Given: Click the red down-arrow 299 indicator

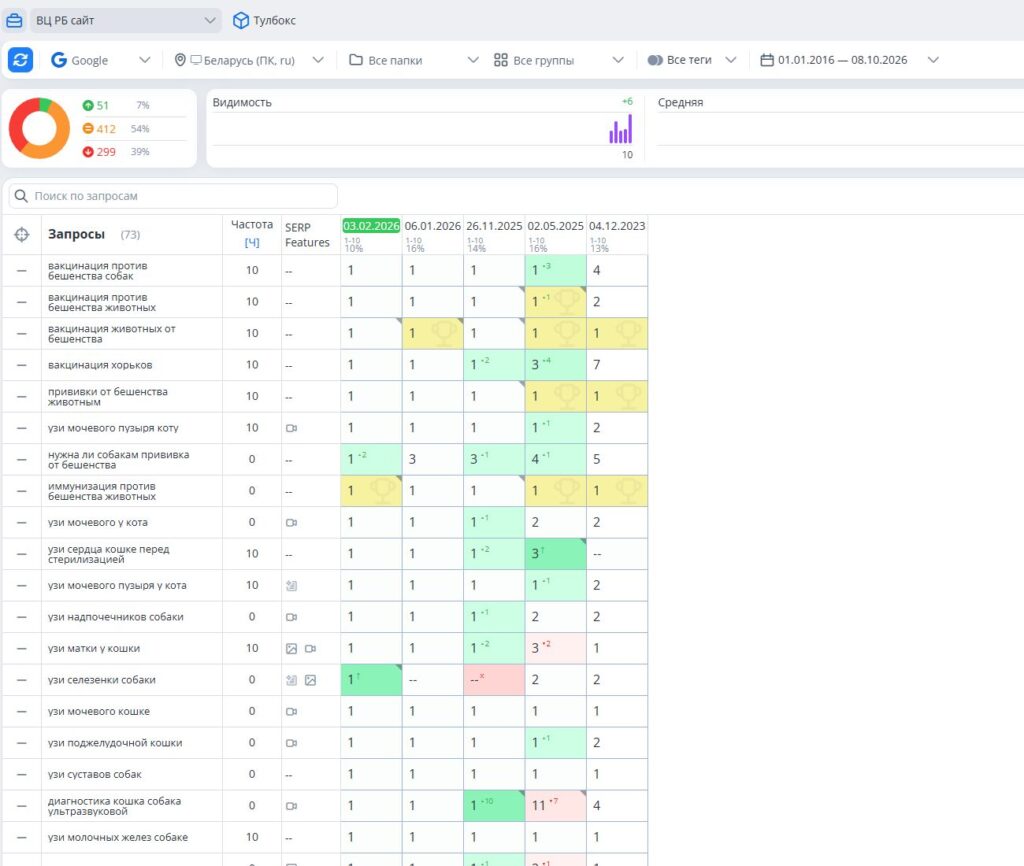Looking at the screenshot, I should coord(99,152).
